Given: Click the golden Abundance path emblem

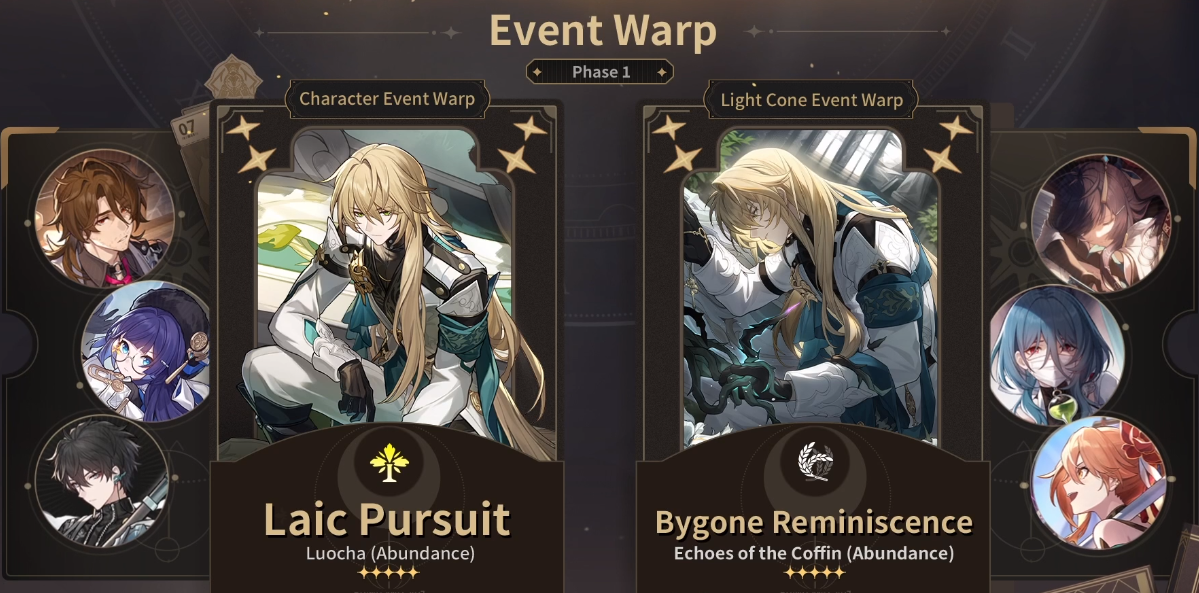Looking at the screenshot, I should pos(389,463).
